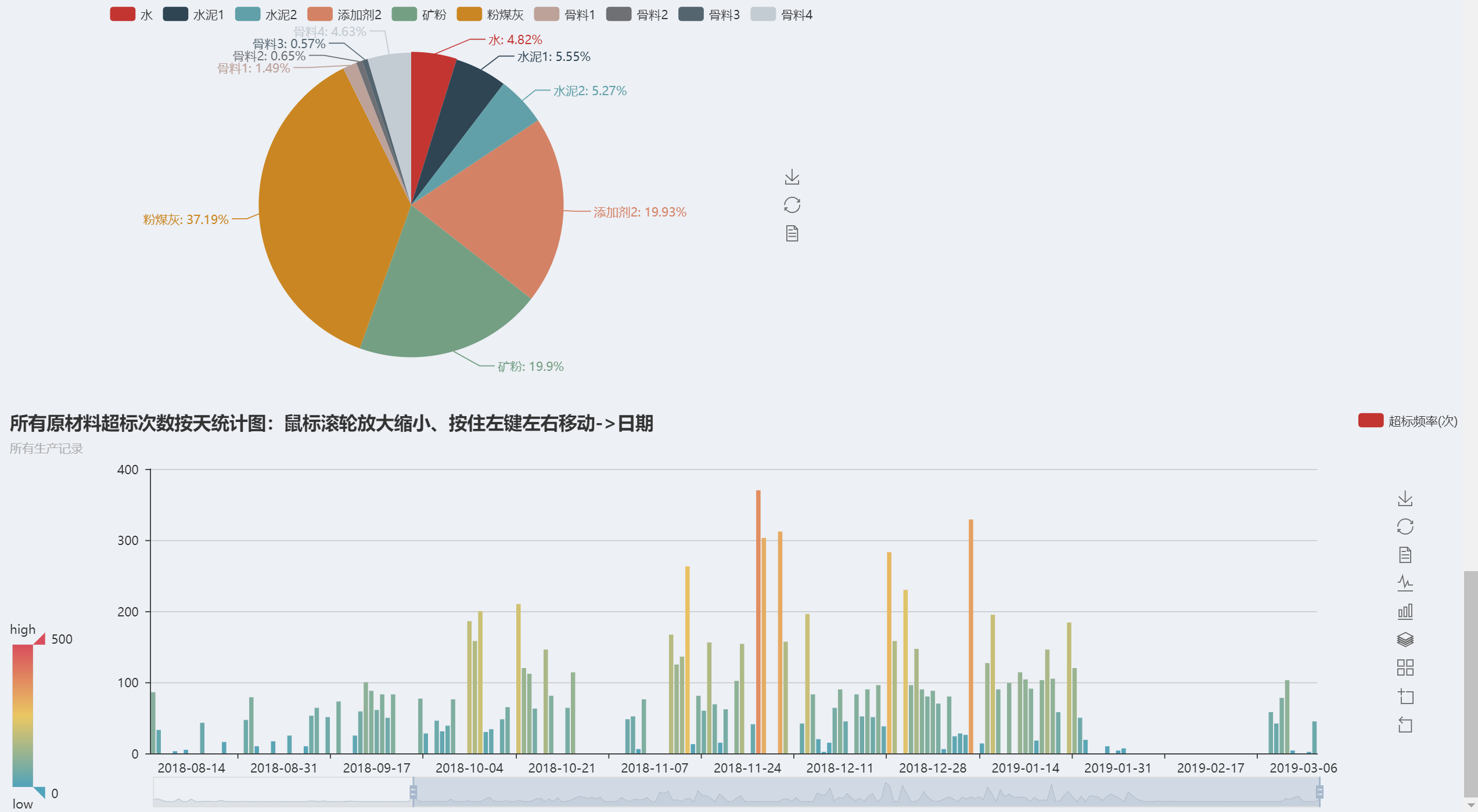Screen dimensions: 1478x812
Task: Click the pie chart restore icon
Action: (792, 205)
